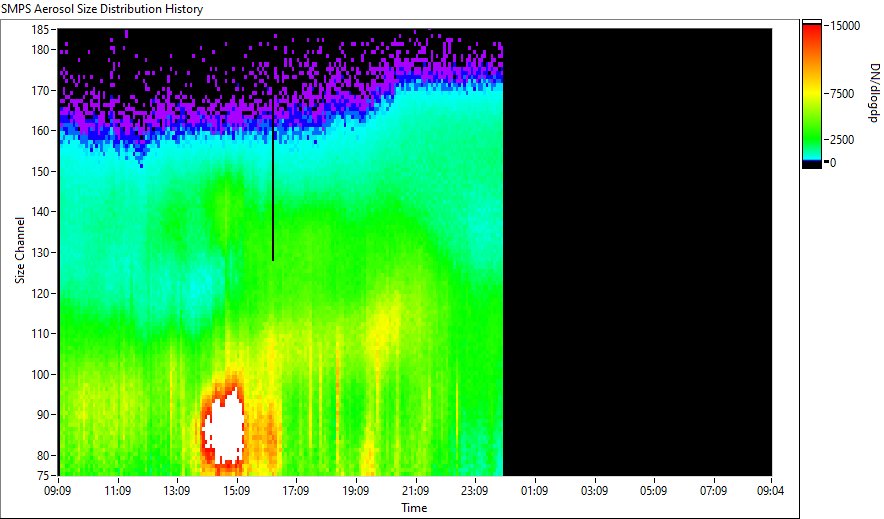This screenshot has height=519, width=884.
Task: Click the 170 size channel axis label
Action: coord(41,90)
